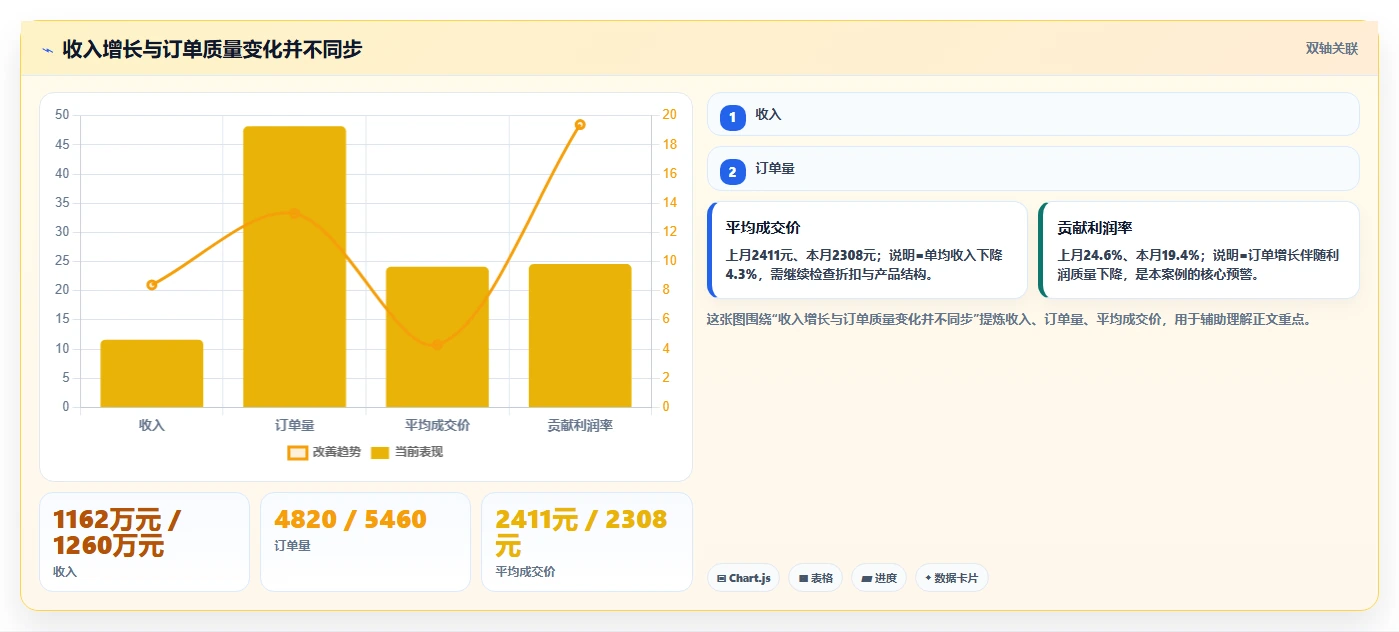Screen dimensions: 1399x632
Task: Click the lightning icon beside the title
Action: (47, 49)
